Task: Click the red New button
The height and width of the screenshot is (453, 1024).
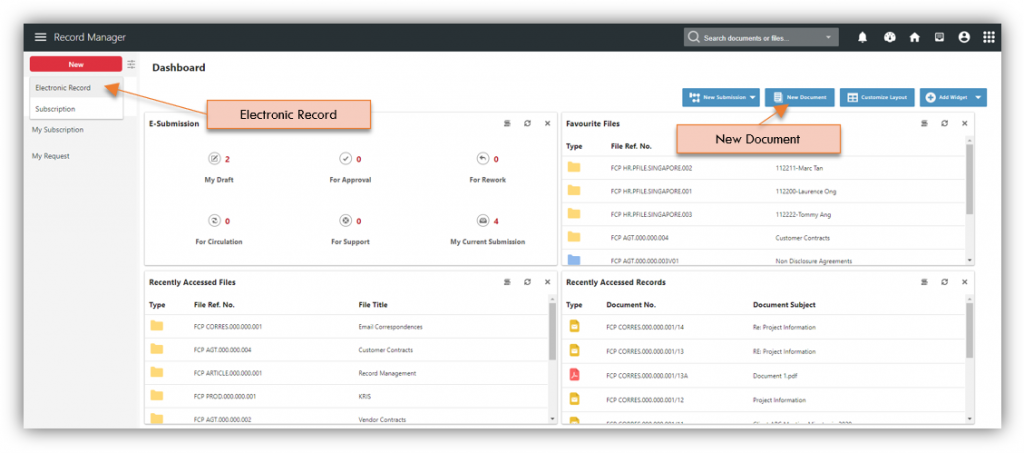Action: 76,64
